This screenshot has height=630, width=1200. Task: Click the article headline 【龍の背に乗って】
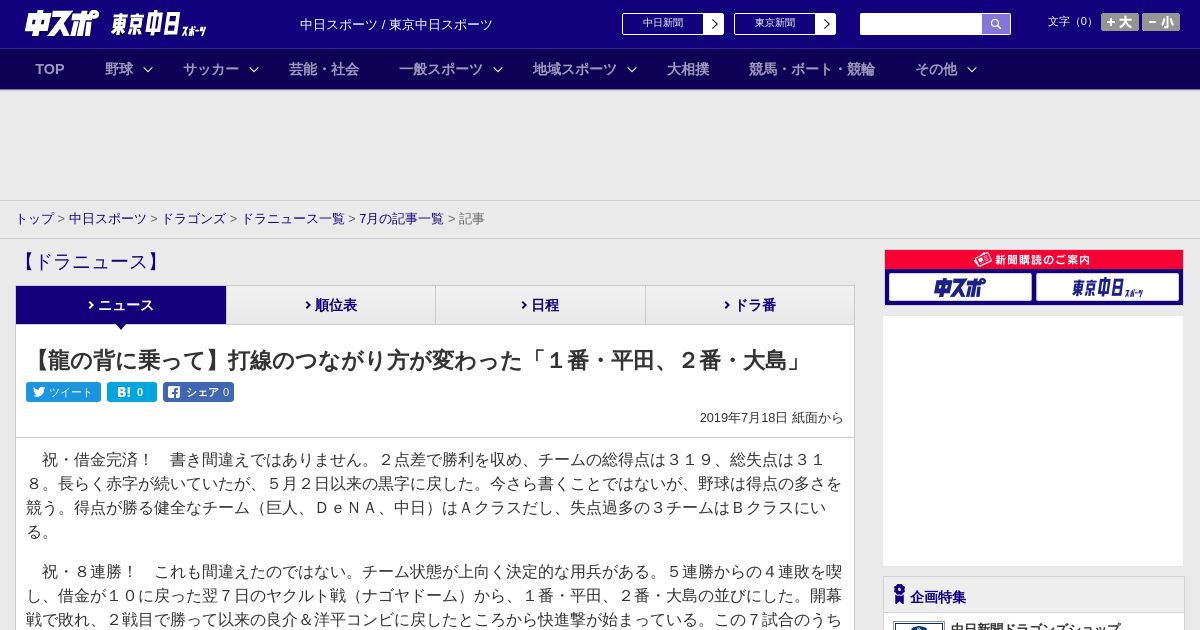[x=416, y=360]
